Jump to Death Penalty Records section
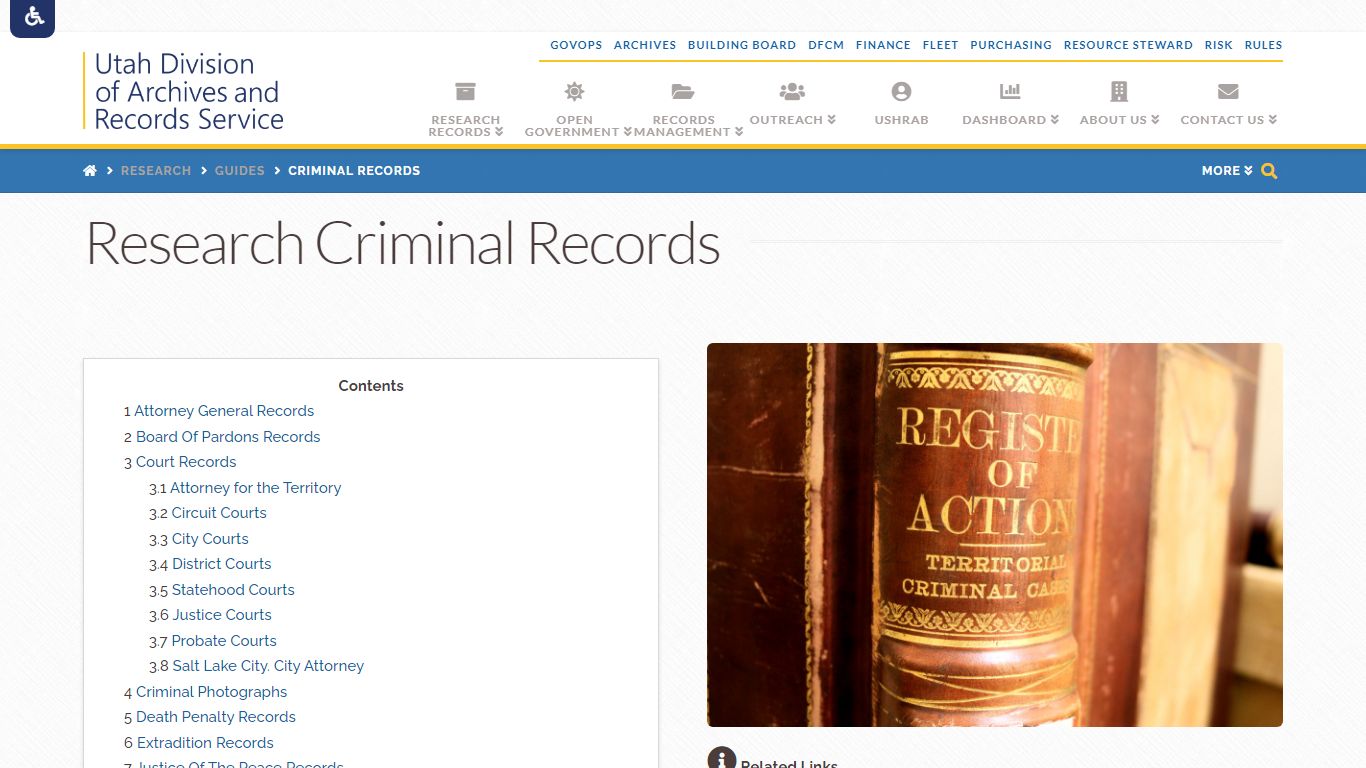1366x768 pixels. click(216, 717)
